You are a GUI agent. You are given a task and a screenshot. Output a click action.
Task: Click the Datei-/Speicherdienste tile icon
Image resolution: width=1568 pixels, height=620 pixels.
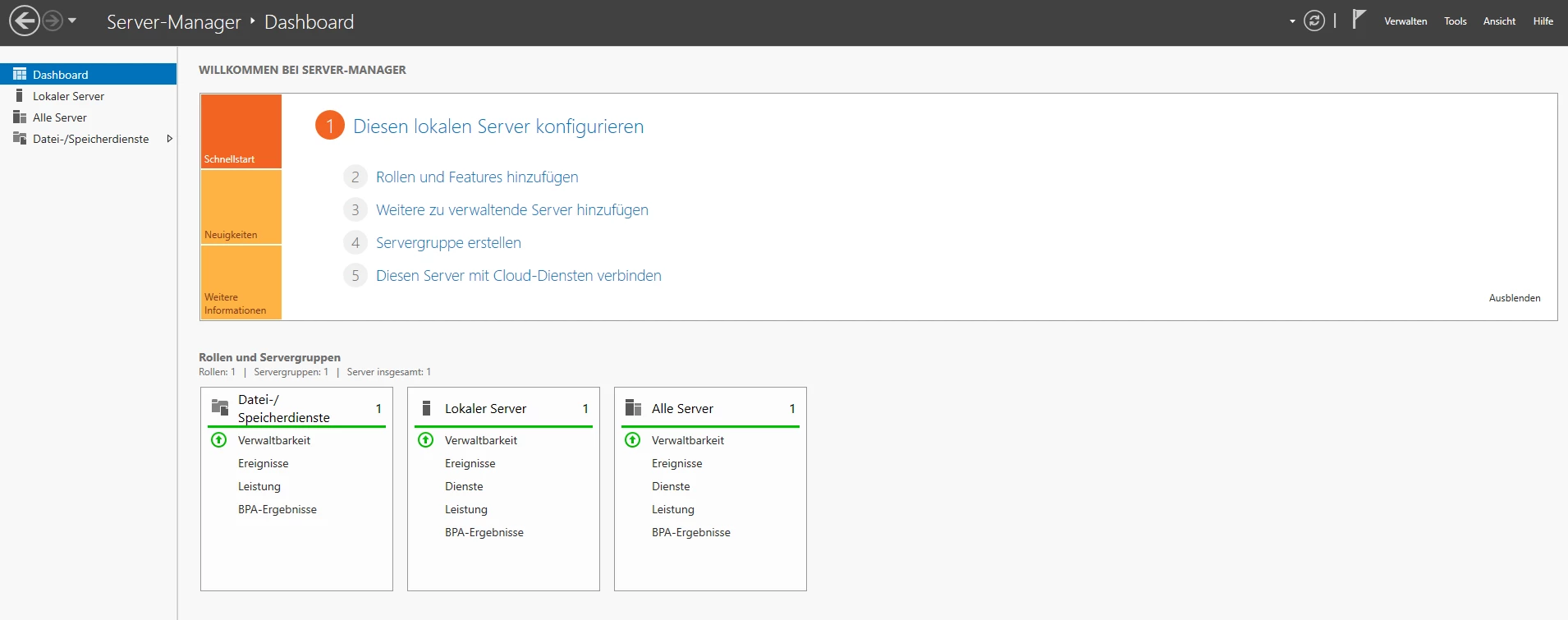220,407
